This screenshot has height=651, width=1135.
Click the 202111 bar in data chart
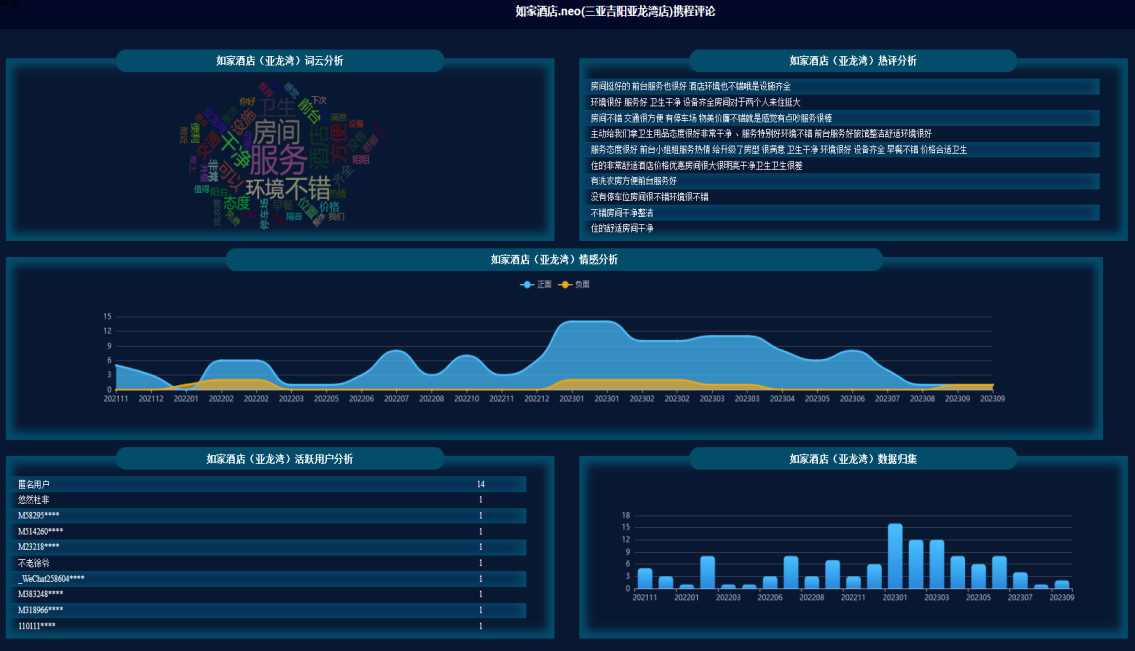tap(645, 578)
